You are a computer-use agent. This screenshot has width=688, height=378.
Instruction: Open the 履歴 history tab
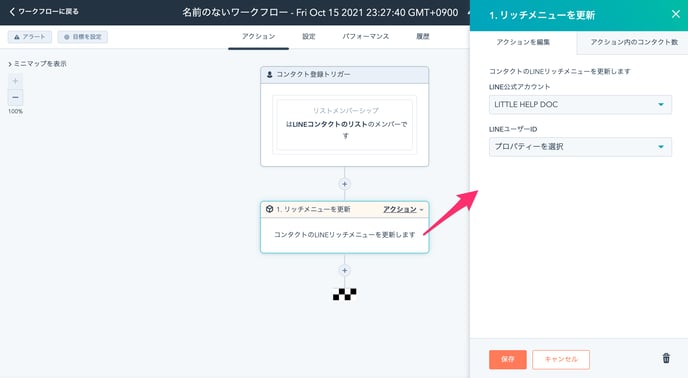coord(423,36)
